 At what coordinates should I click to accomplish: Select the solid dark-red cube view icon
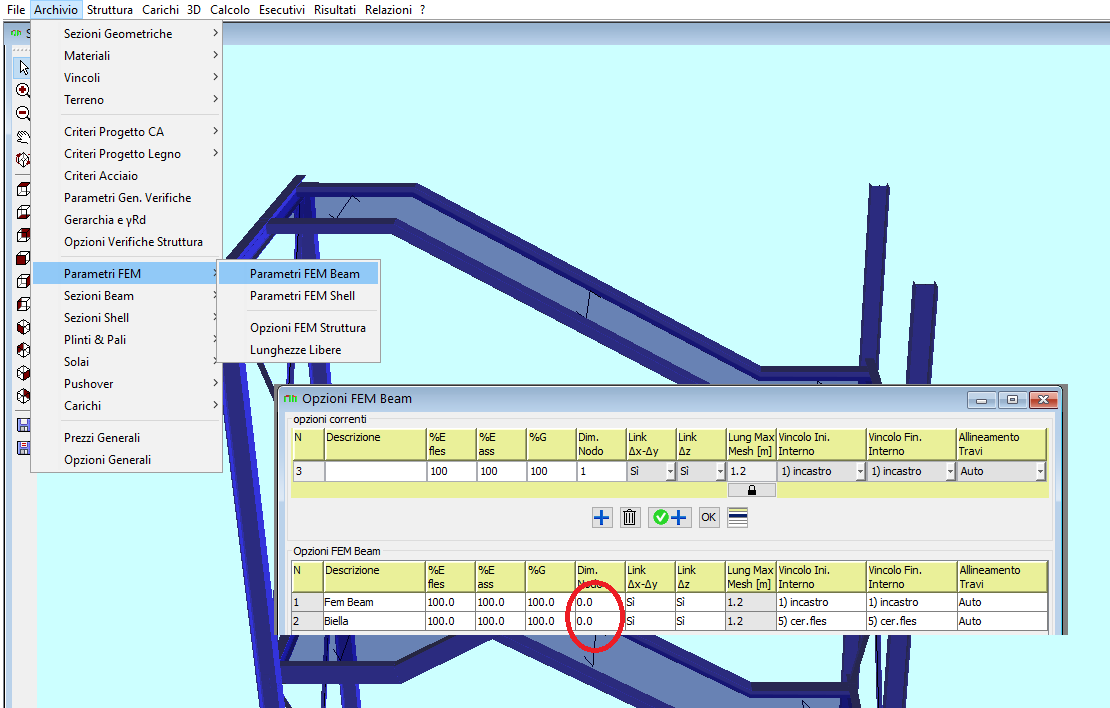tap(23, 258)
